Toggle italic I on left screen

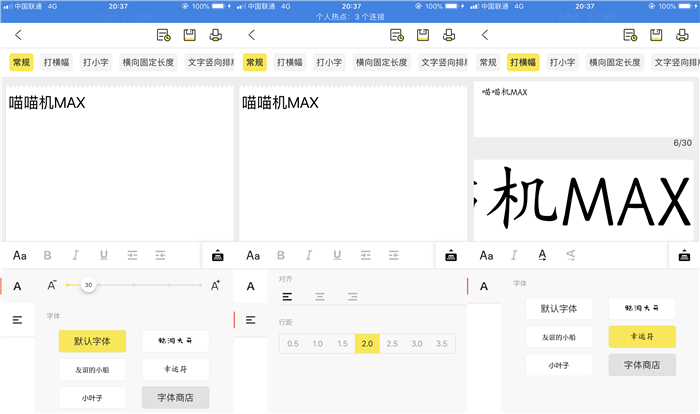click(x=75, y=255)
